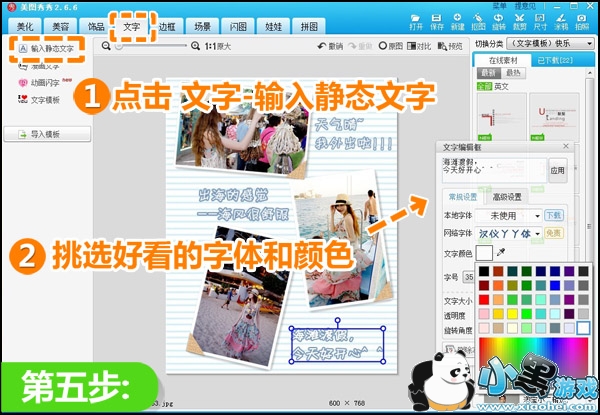The image size is (600, 415).
Task: Click the 天气晴 text on the canvas
Action: tap(339, 125)
